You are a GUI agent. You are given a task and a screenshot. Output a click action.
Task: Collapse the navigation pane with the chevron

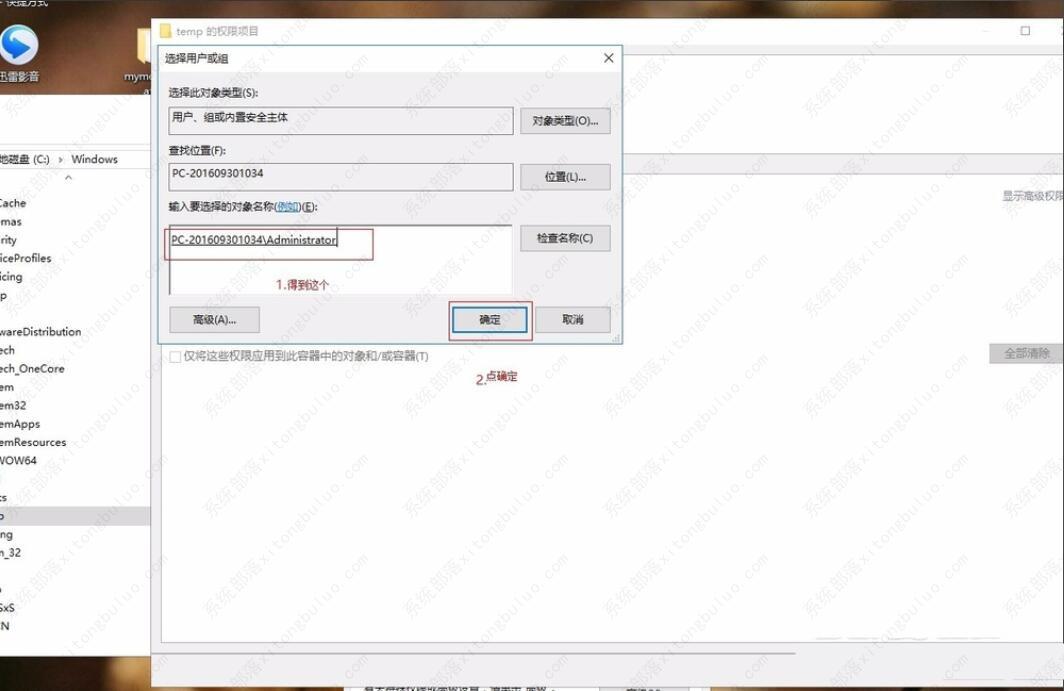[68, 178]
